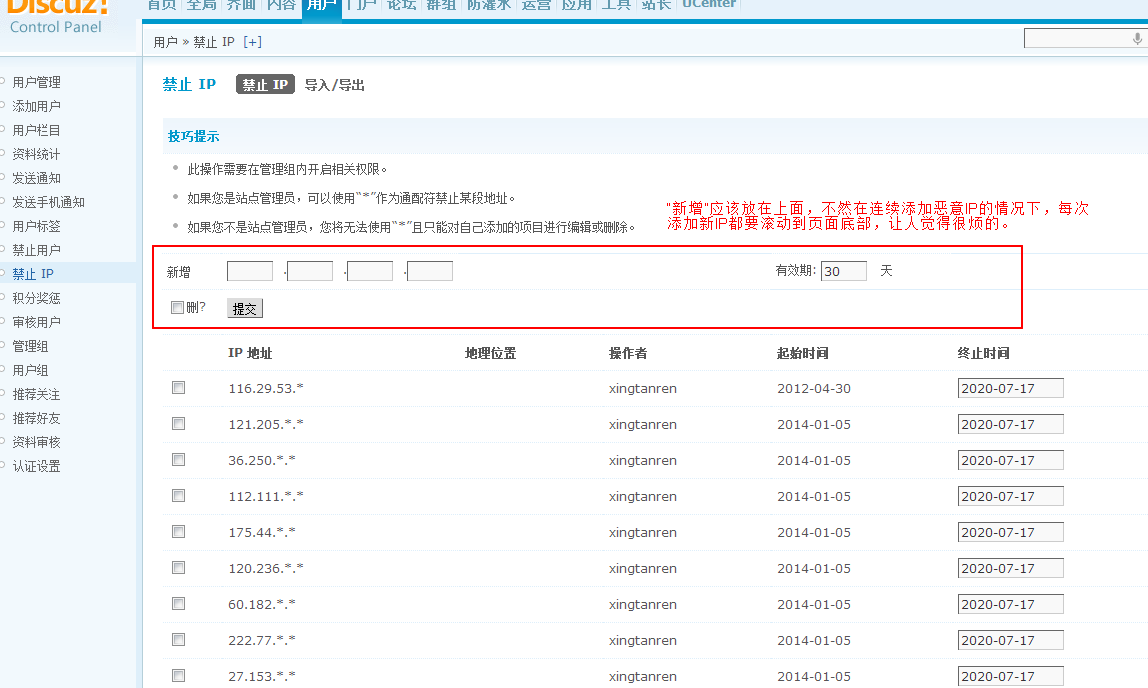Open the UCenter top menu

(x=709, y=5)
